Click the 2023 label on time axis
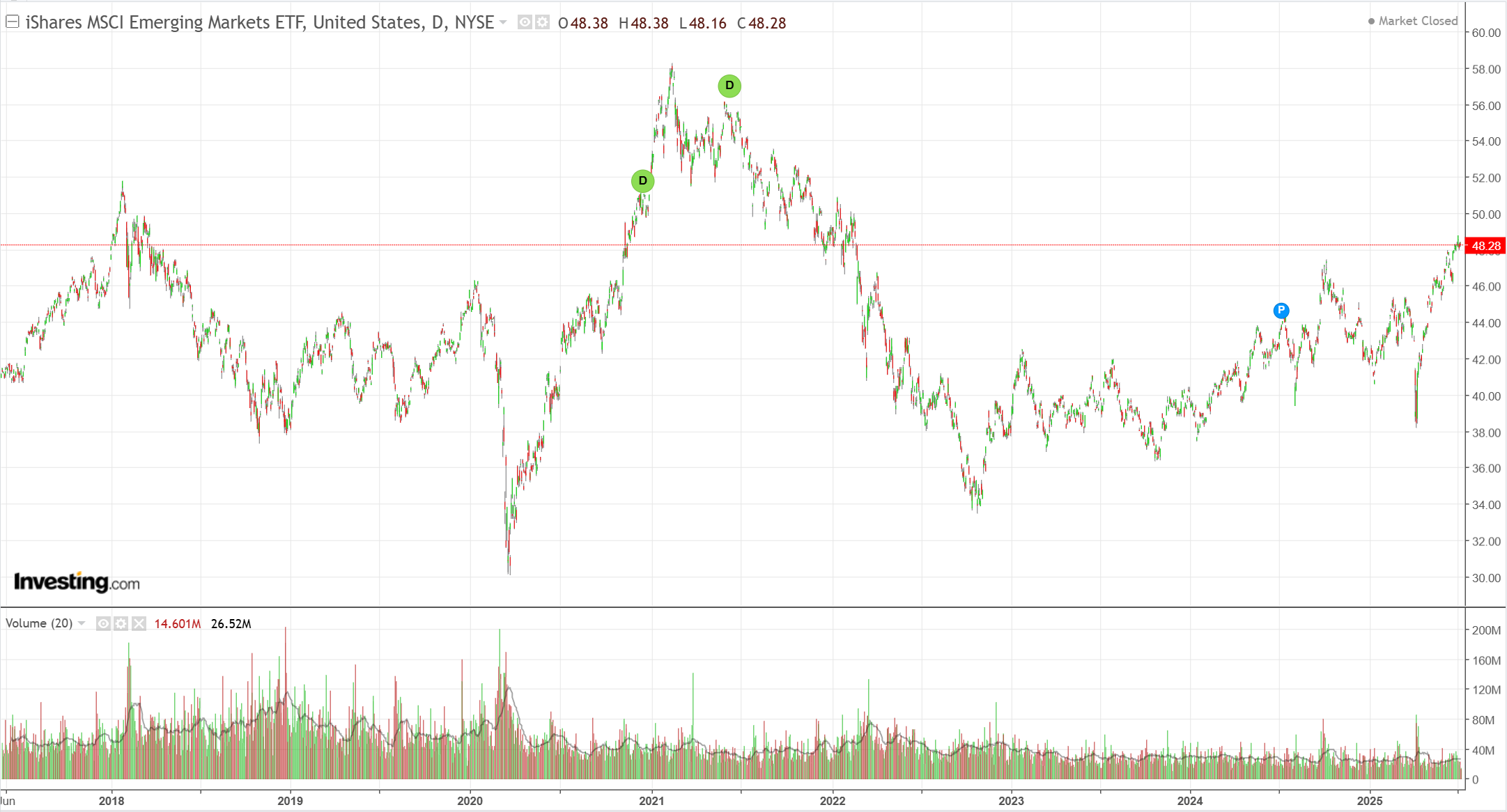The width and height of the screenshot is (1507, 812). (1011, 800)
